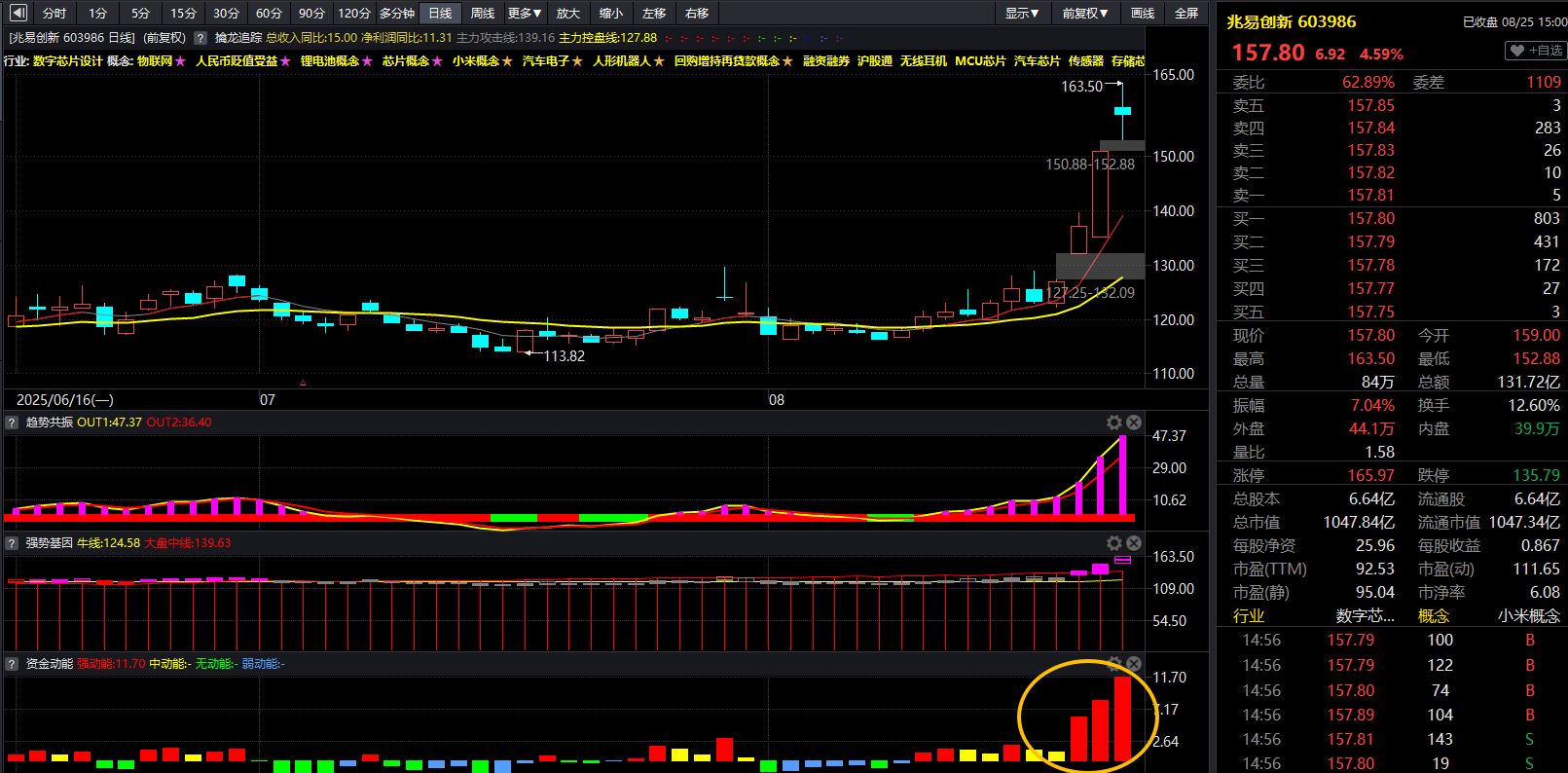Open help for 资金动能 indicator
This screenshot has width=1568, height=773.
(12, 664)
